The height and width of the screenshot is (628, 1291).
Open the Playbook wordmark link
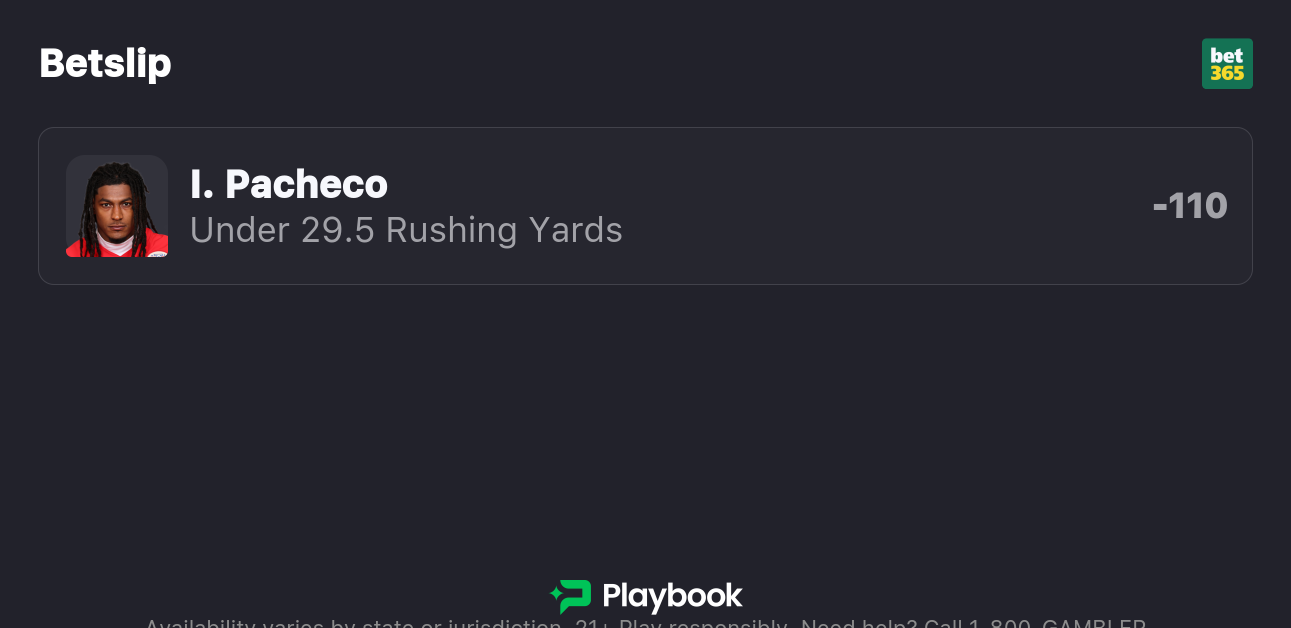pyautogui.click(x=672, y=596)
